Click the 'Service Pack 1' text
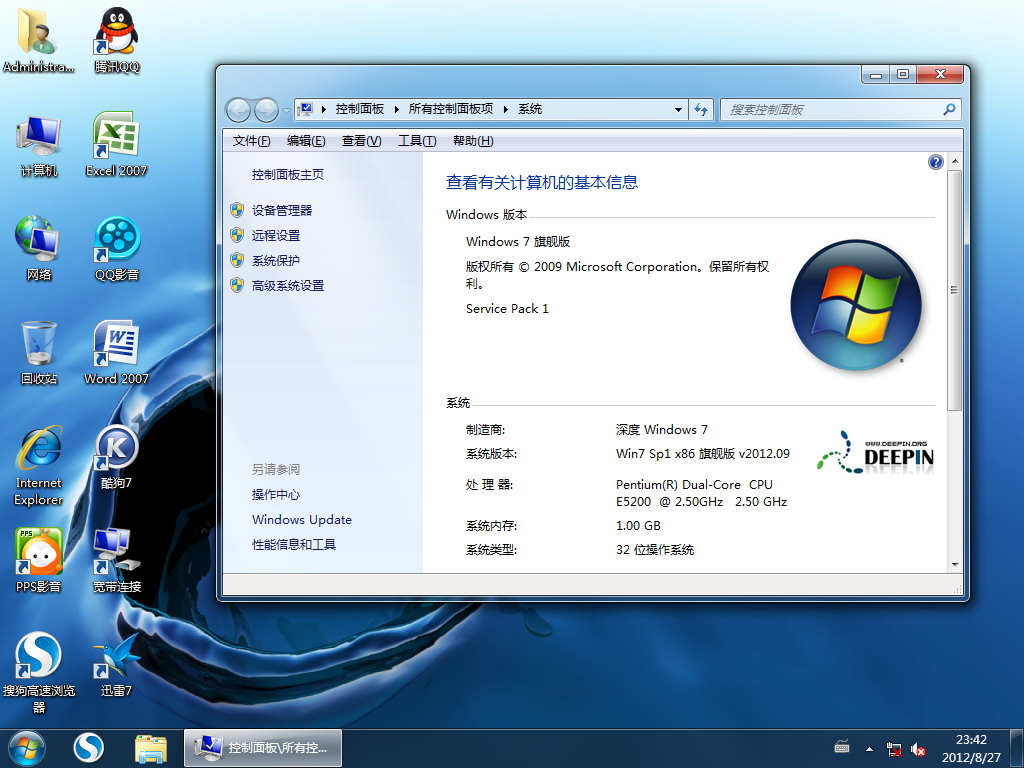 coord(507,309)
